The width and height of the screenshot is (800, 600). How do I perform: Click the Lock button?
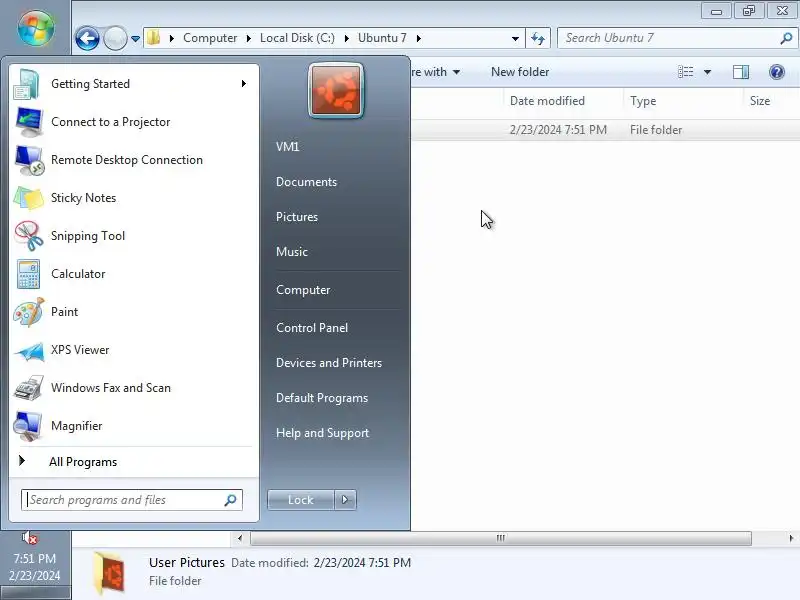301,500
